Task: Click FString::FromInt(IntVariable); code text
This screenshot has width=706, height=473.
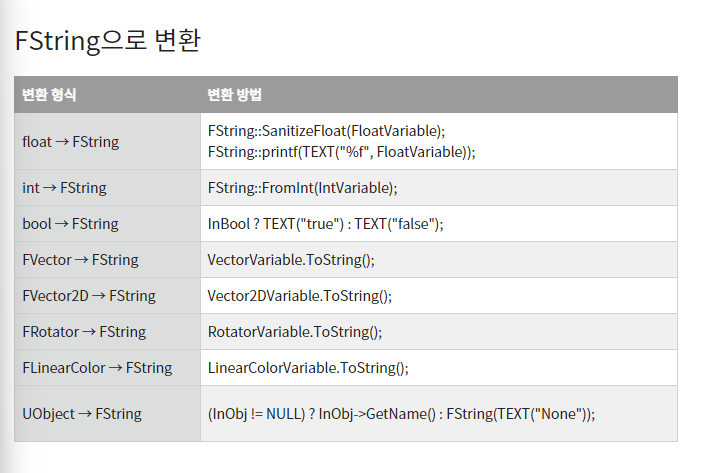Action: pos(303,188)
